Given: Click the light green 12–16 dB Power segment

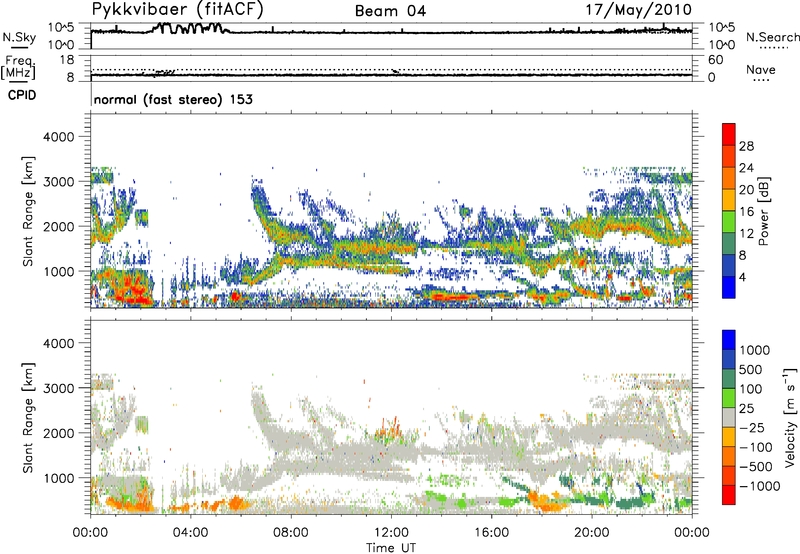Looking at the screenshot, I should (x=729, y=223).
